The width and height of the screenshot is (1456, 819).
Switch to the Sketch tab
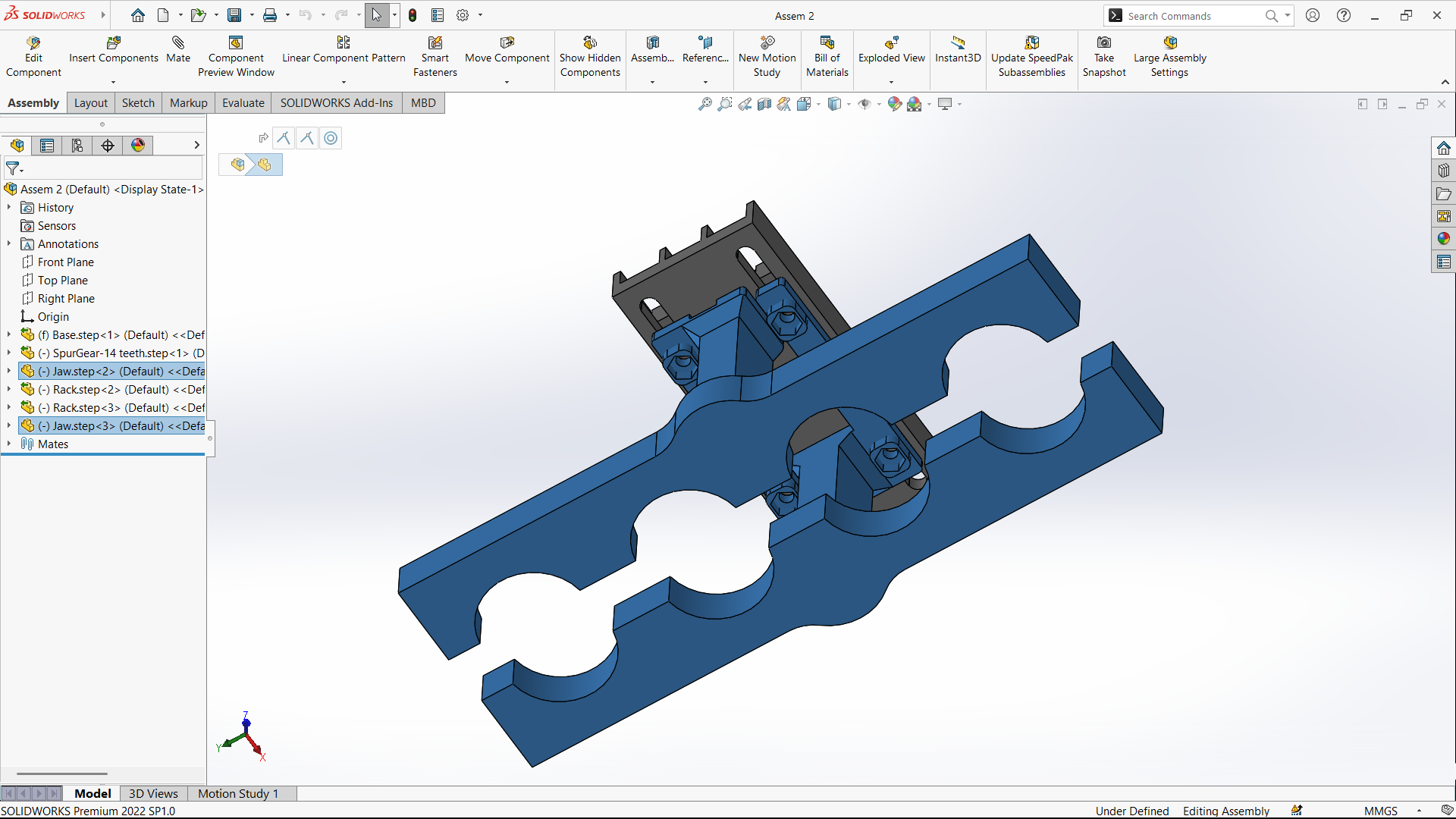pyautogui.click(x=138, y=103)
